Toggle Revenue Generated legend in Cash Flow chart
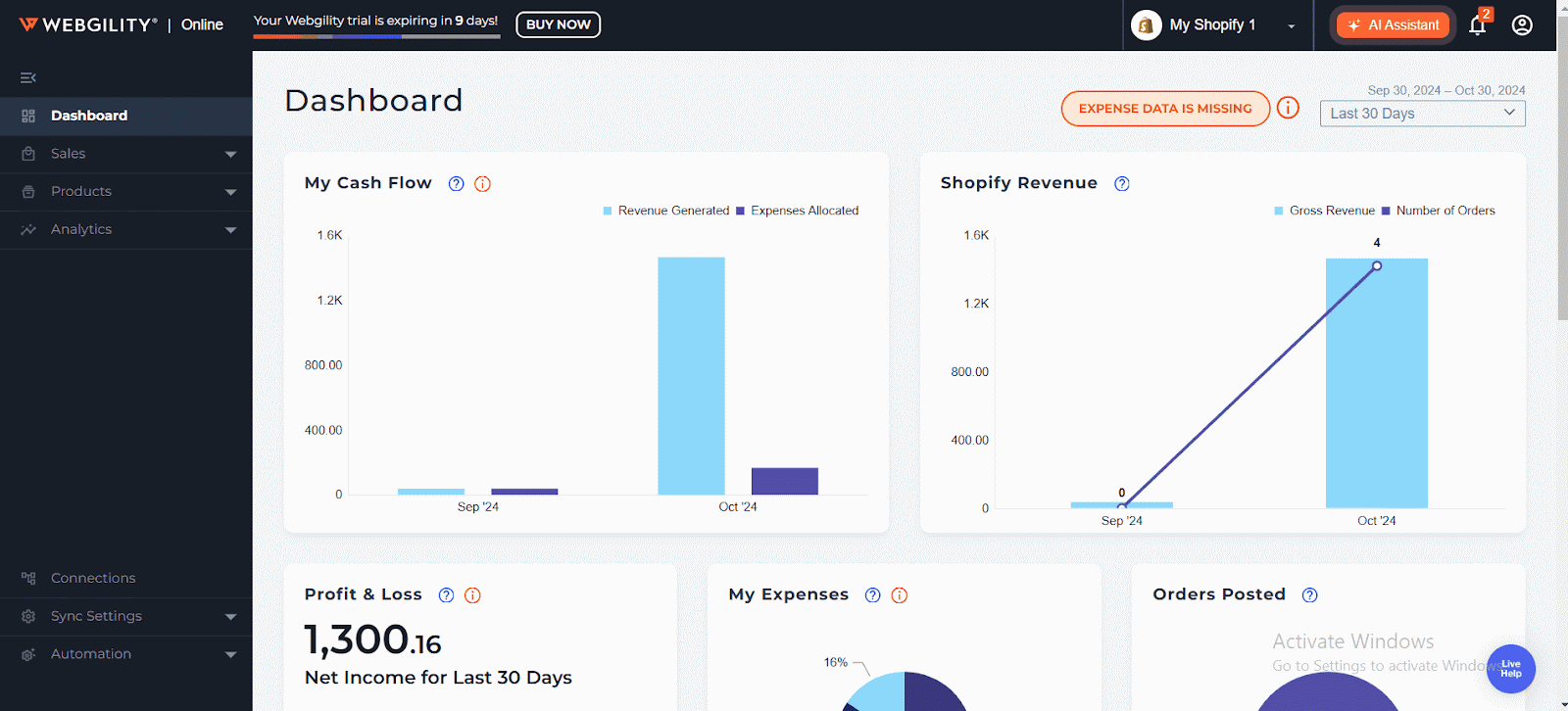 666,211
